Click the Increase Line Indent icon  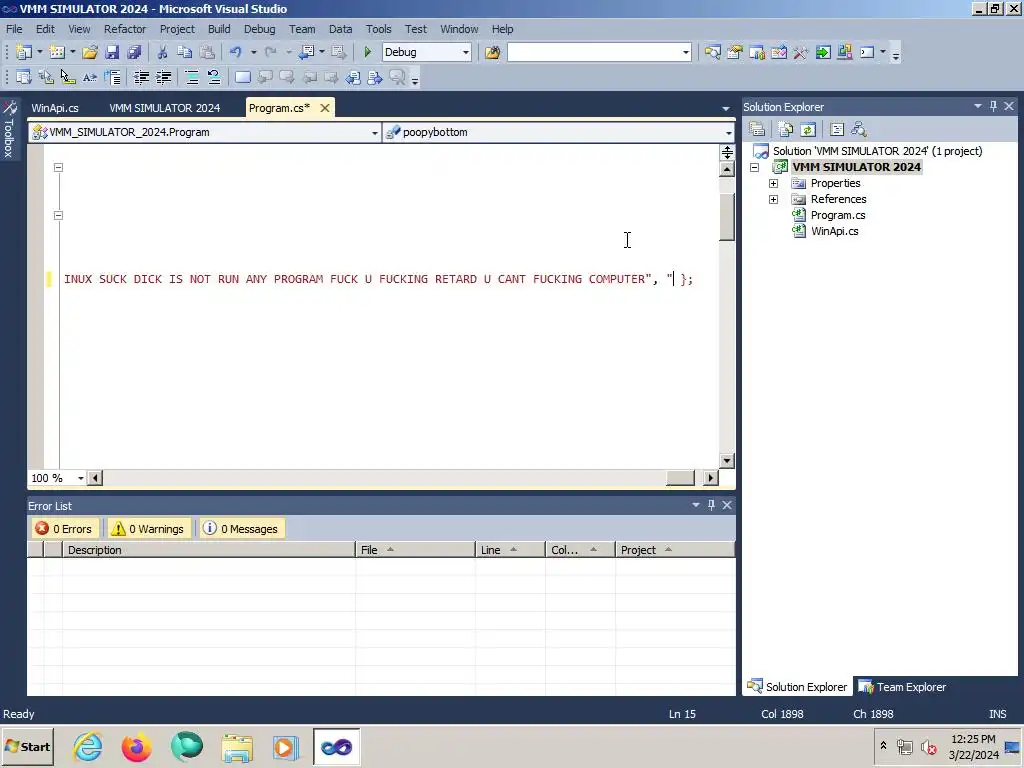coord(163,78)
